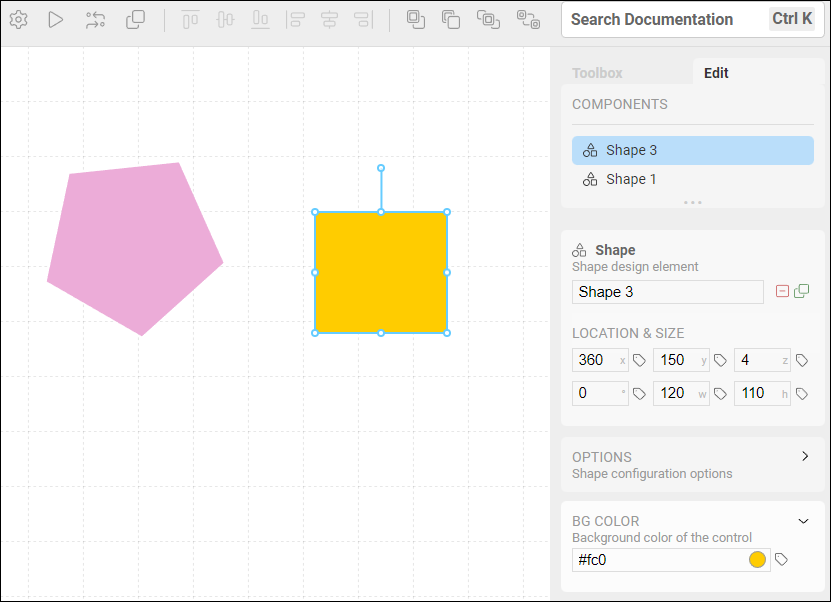Click the tag icon next to width field
The image size is (831, 602).
721,394
